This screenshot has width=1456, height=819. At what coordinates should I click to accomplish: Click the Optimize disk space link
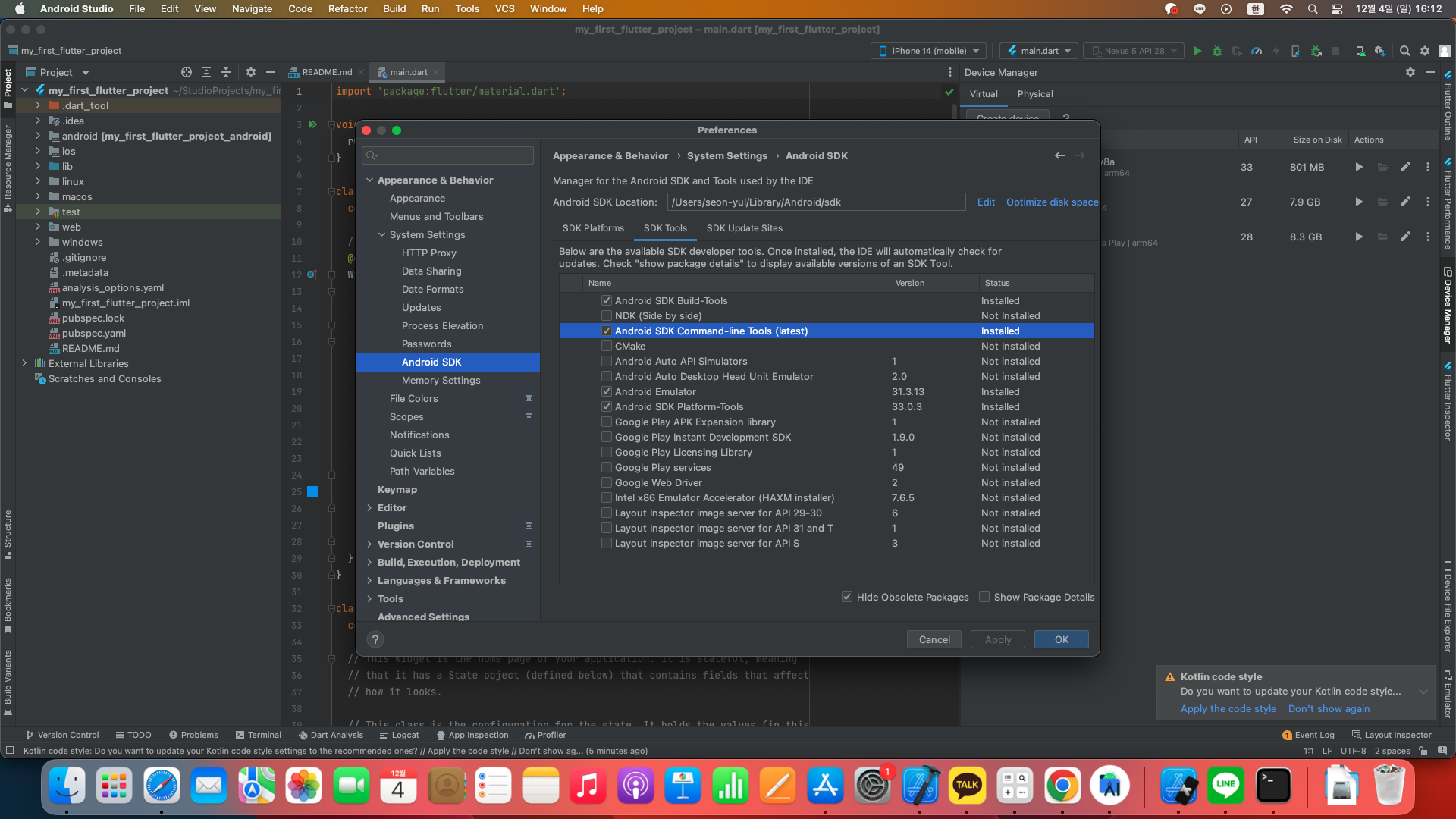click(1052, 202)
